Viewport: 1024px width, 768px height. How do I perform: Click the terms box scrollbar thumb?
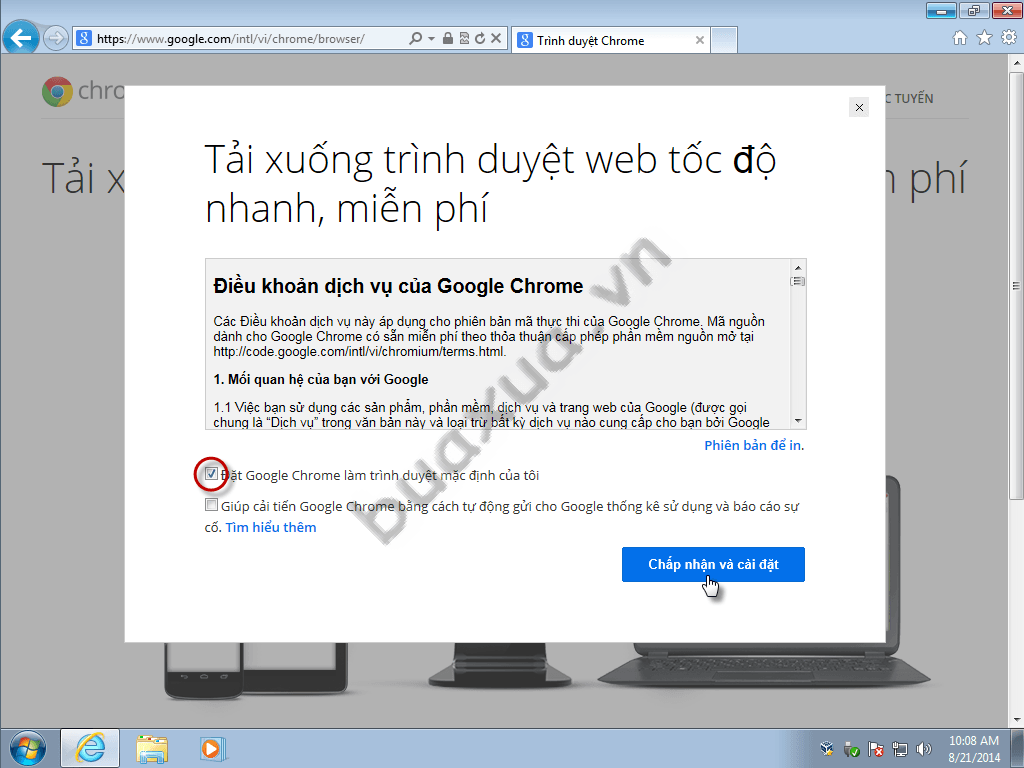(797, 281)
